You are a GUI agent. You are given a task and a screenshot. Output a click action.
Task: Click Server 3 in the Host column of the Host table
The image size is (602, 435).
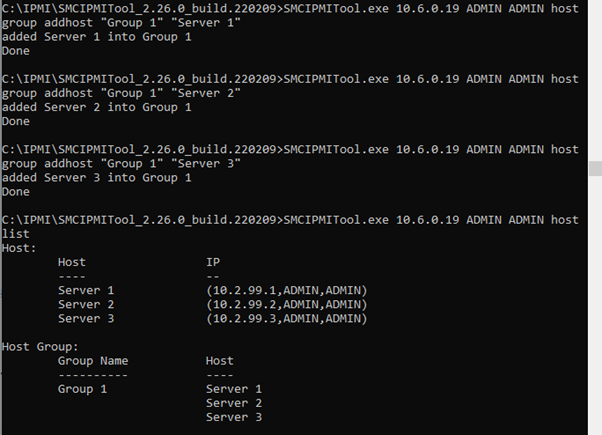point(86,318)
